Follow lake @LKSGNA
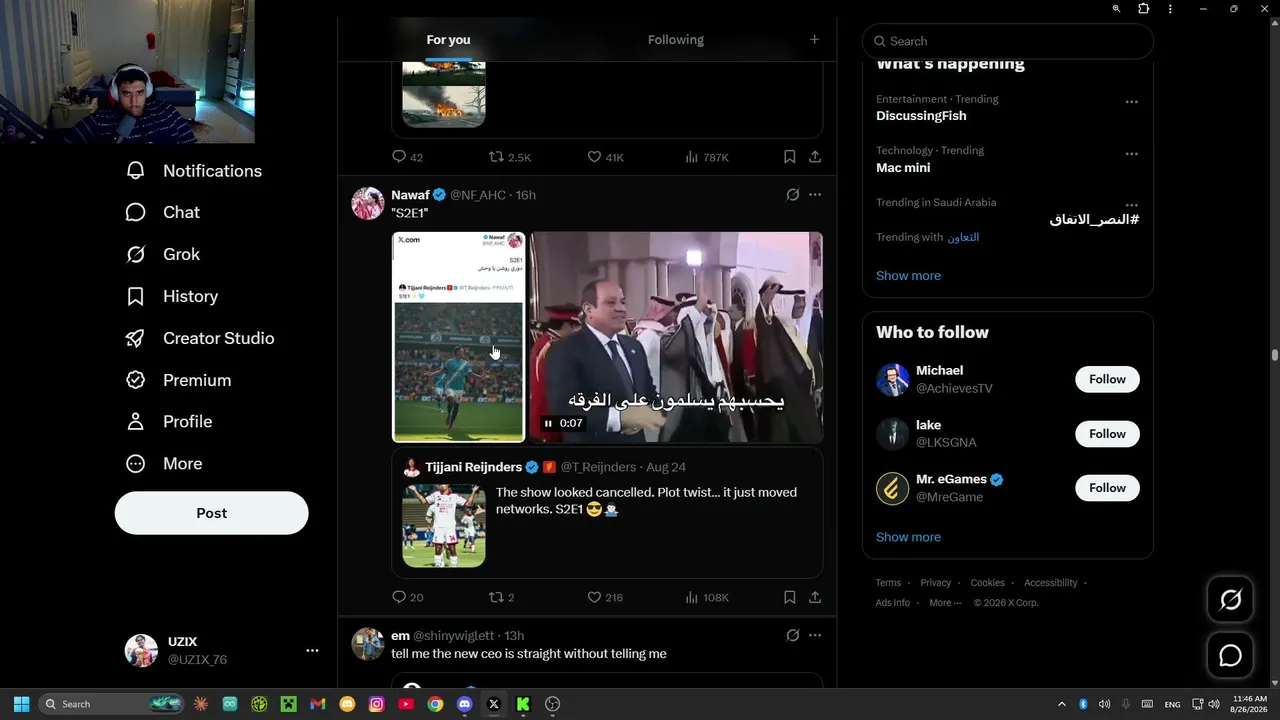This screenshot has width=1280, height=720. click(1107, 434)
